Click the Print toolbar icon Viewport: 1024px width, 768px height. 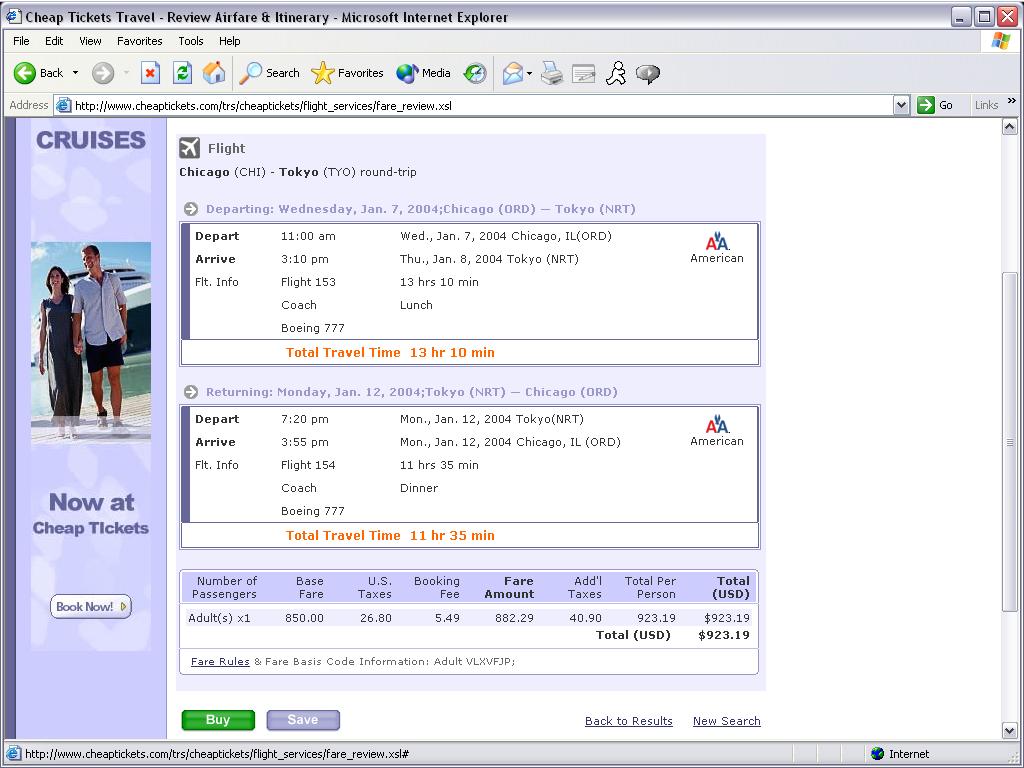(x=552, y=73)
